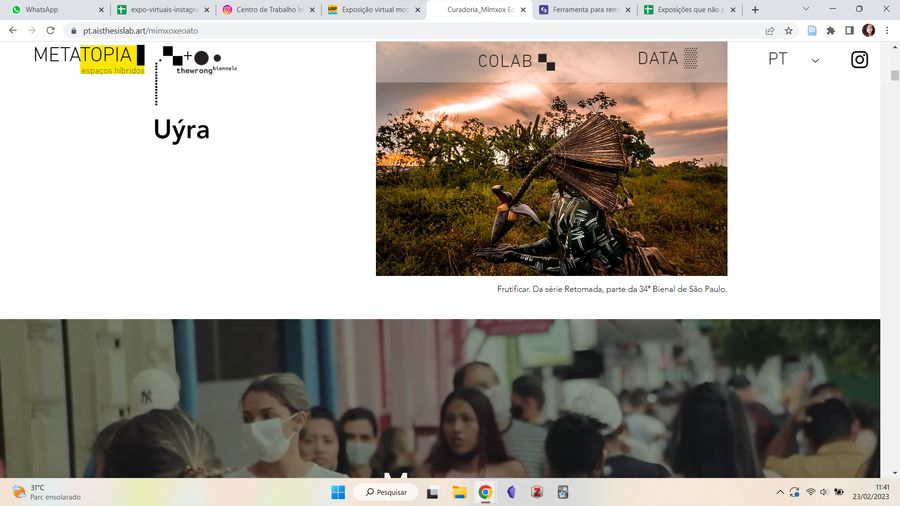The image size is (900, 506).
Task: Click the page's vertical scrollbar thumb
Action: pos(894,76)
